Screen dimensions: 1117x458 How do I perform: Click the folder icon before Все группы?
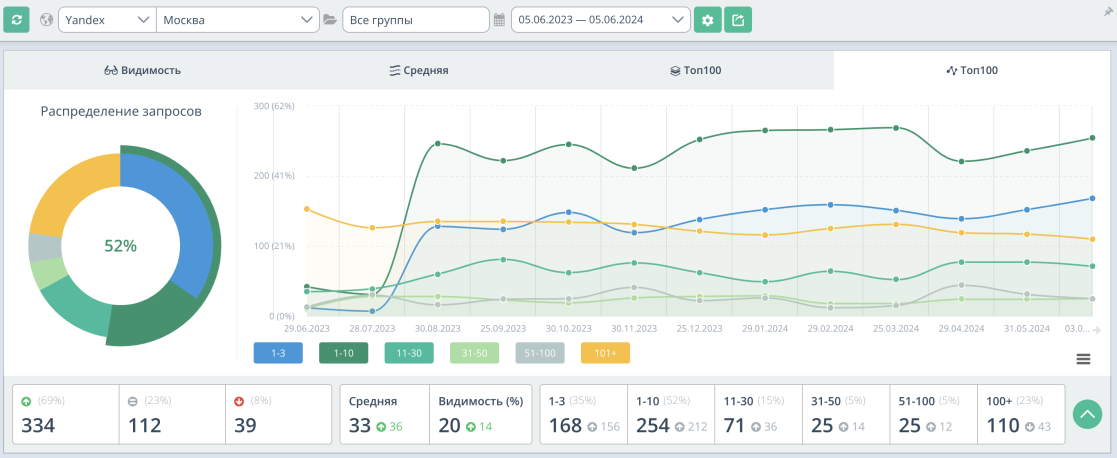tap(330, 20)
